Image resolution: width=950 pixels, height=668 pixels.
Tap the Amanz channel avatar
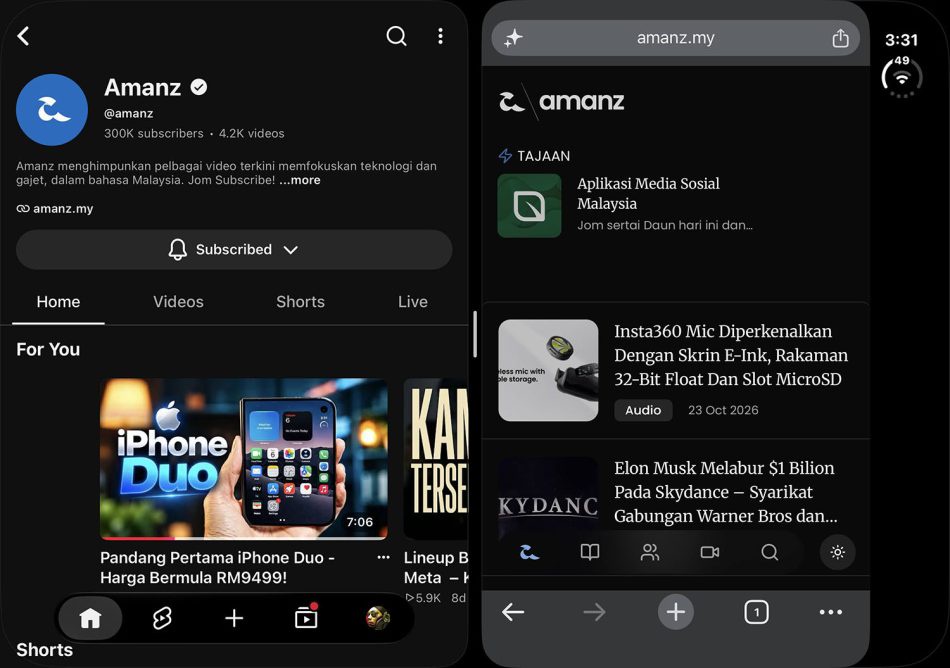click(x=51, y=110)
